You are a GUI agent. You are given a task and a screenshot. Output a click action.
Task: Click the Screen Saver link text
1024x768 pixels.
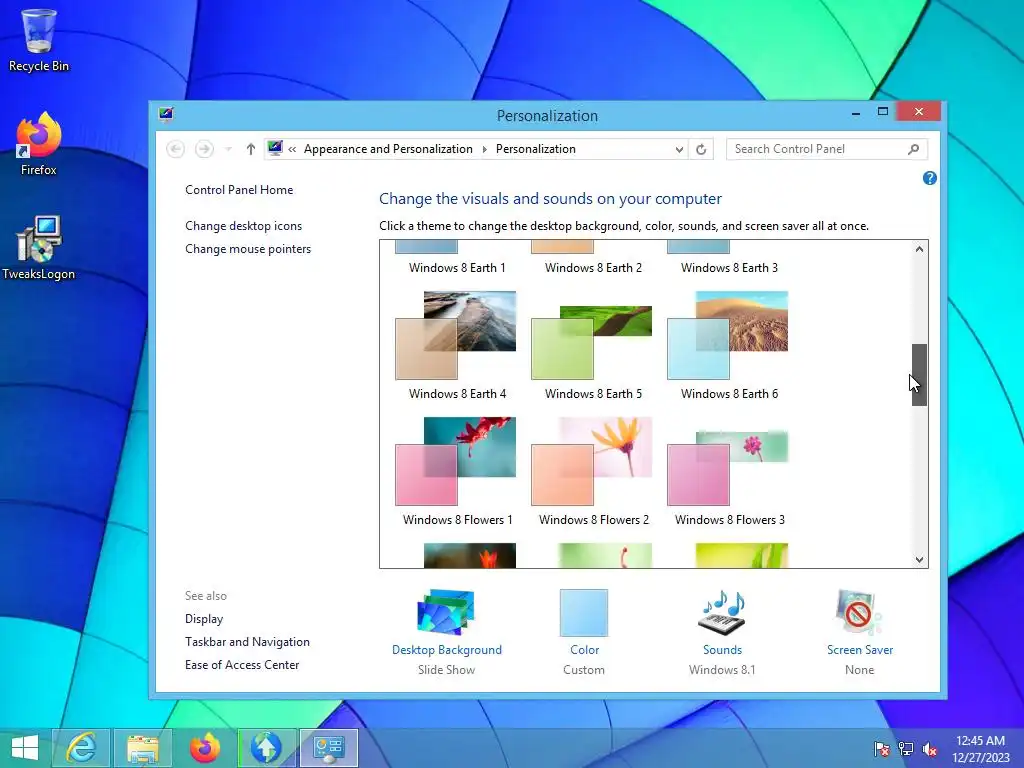pyautogui.click(x=859, y=650)
